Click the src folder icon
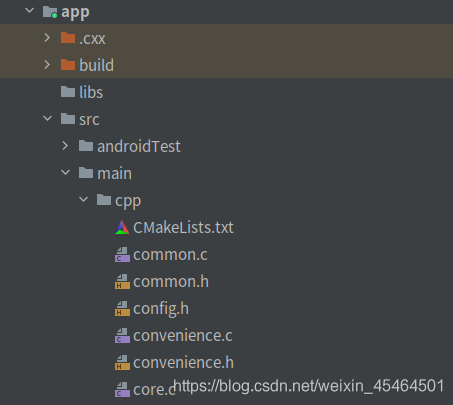This screenshot has height=405, width=453. (x=68, y=119)
